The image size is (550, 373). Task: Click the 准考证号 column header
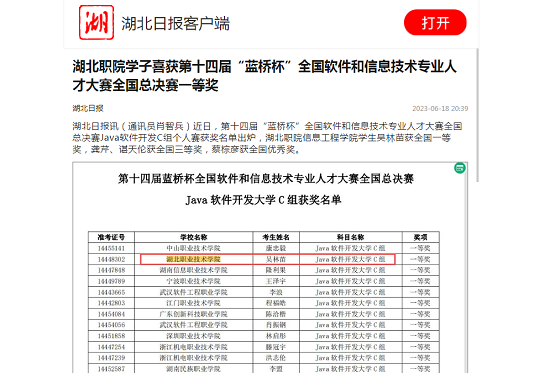pyautogui.click(x=111, y=237)
